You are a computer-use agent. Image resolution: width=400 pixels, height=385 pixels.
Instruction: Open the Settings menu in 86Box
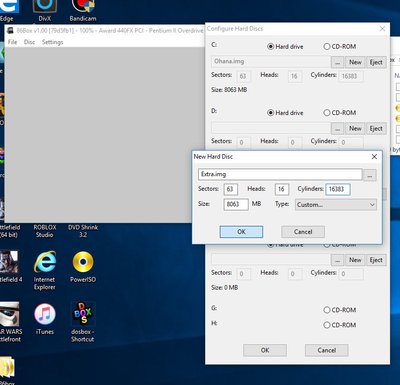[52, 42]
